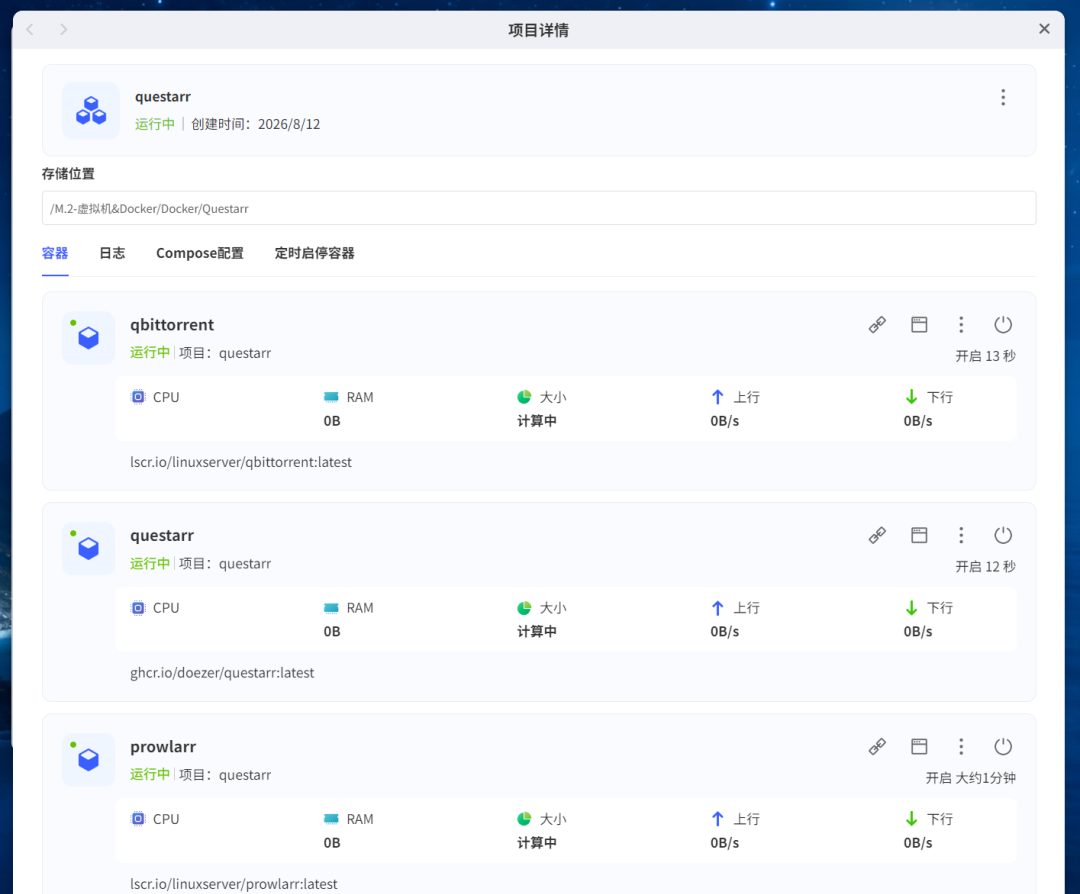Click the qbittorrent size pie icon

[x=524, y=397]
